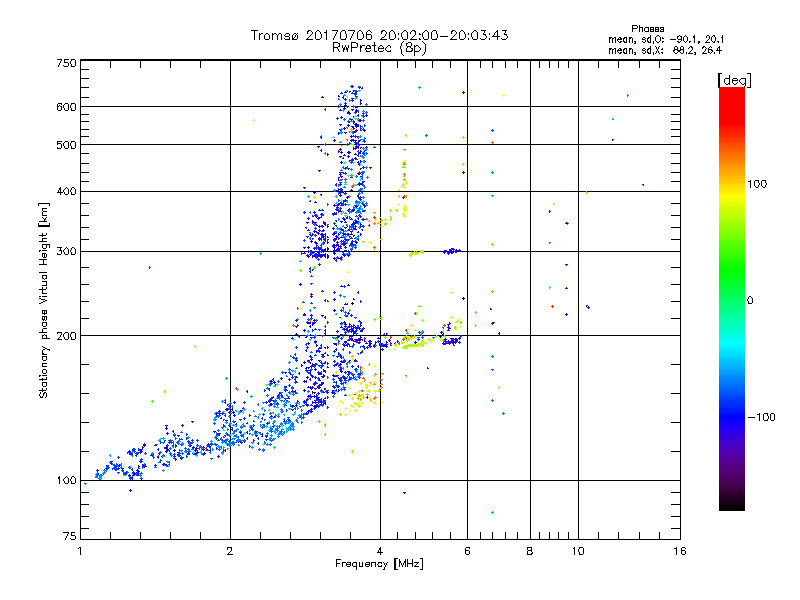Click the y-axis tick label '200'
This screenshot has height=600, width=800.
coord(66,336)
